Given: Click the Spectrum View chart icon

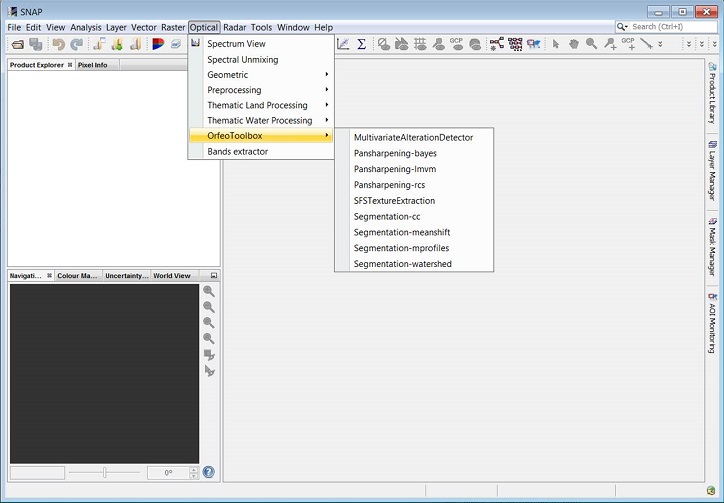Looking at the screenshot, I should click(195, 43).
